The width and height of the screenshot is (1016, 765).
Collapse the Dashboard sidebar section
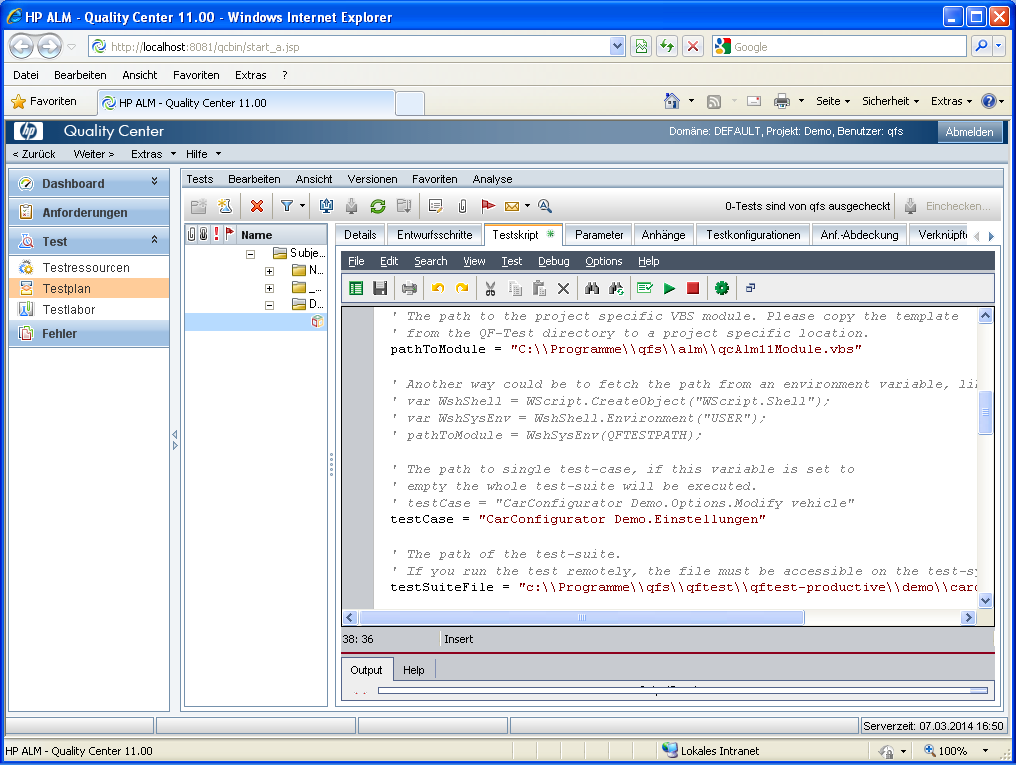coord(154,182)
